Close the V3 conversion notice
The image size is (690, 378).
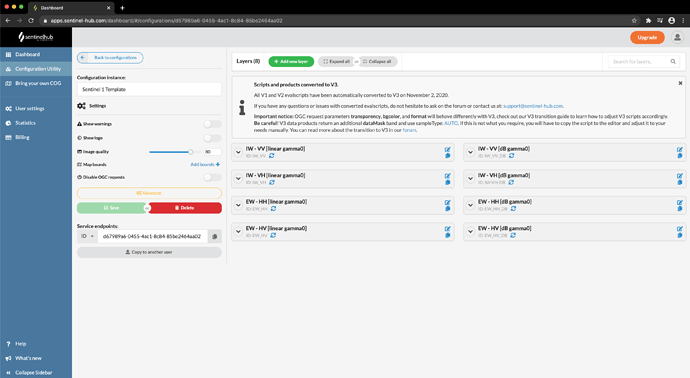[680, 83]
